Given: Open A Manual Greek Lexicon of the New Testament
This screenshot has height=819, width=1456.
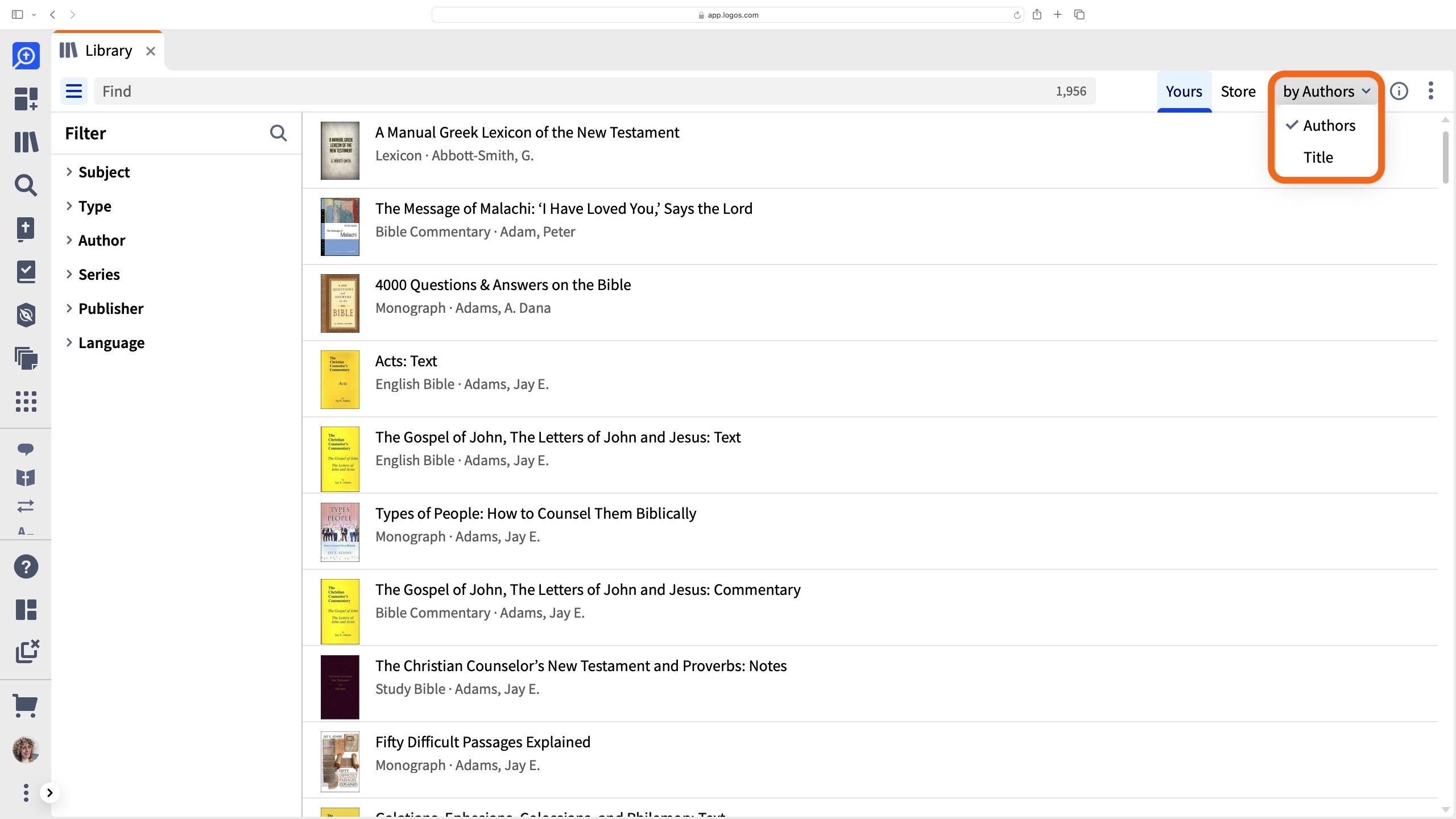Looking at the screenshot, I should pos(527,132).
